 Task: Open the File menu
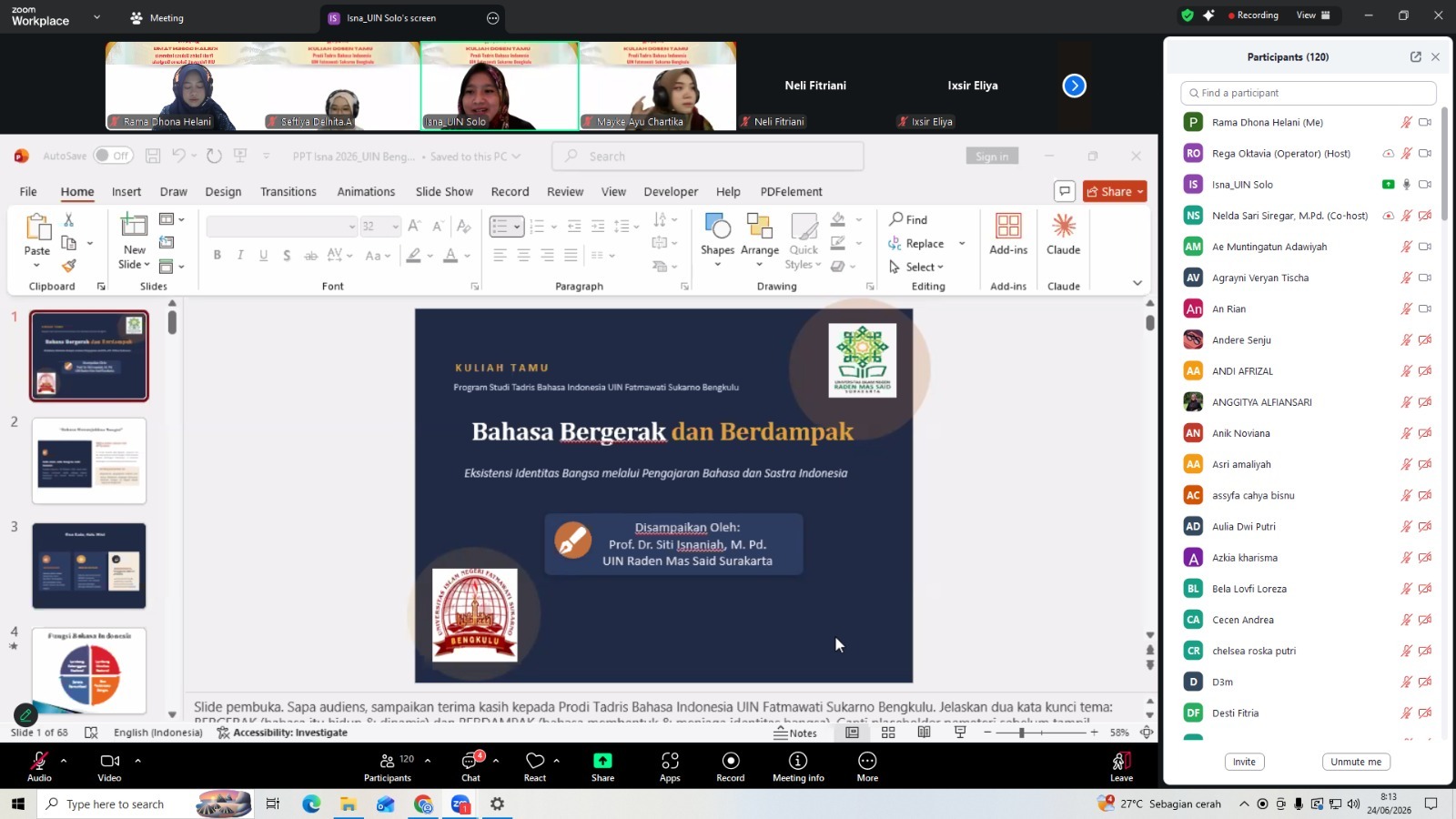pos(28,192)
